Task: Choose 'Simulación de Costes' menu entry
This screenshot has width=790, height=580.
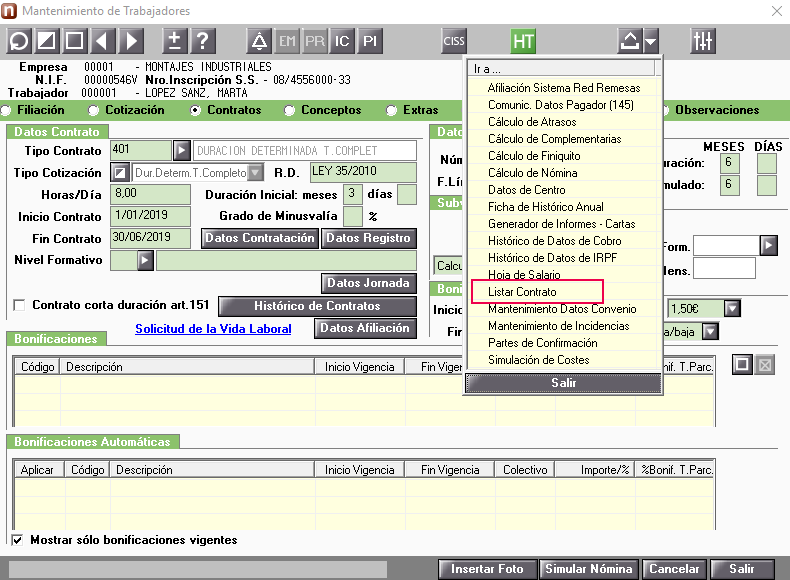Action: pos(539,360)
